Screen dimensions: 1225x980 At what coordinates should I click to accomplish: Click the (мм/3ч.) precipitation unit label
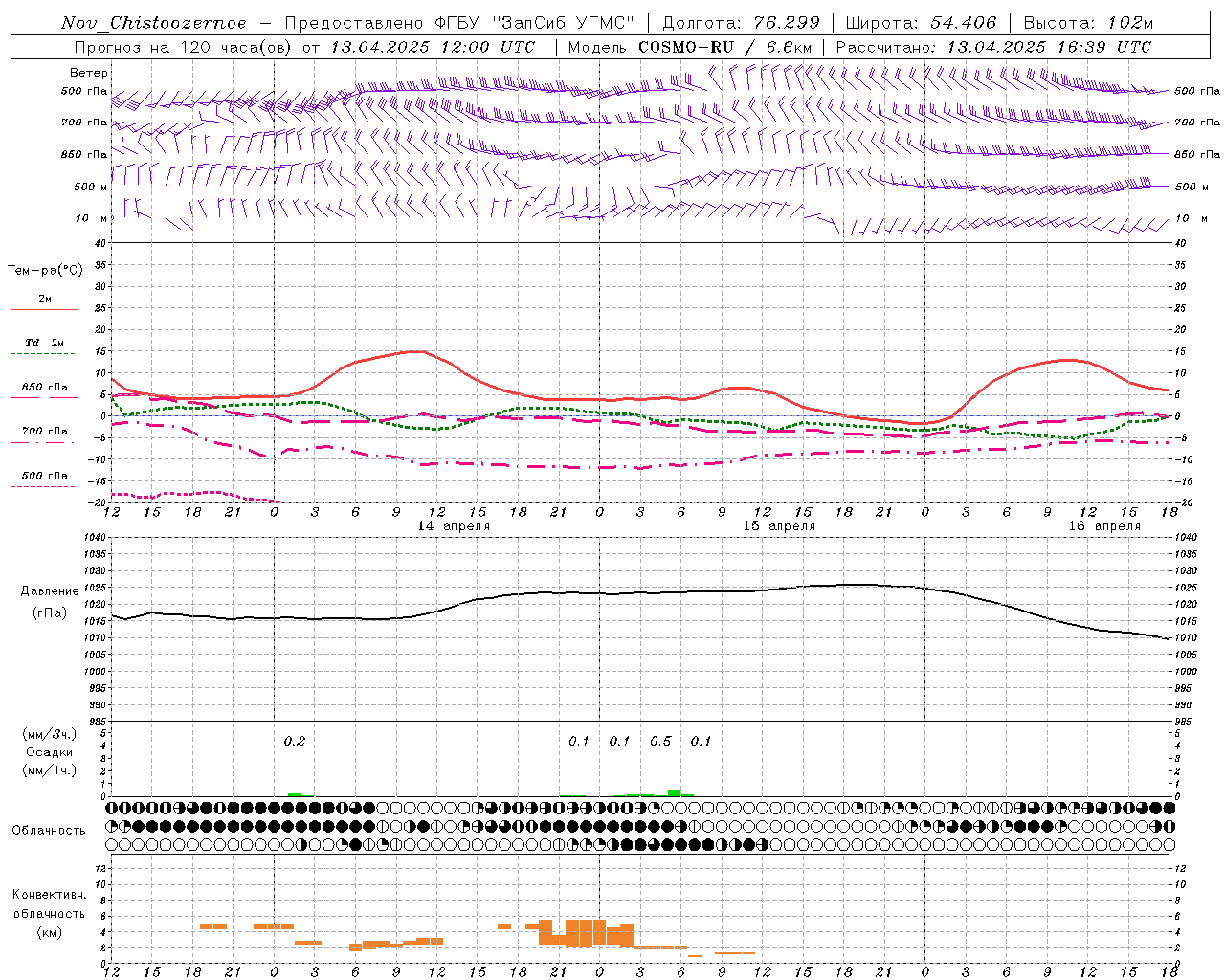click(x=50, y=735)
